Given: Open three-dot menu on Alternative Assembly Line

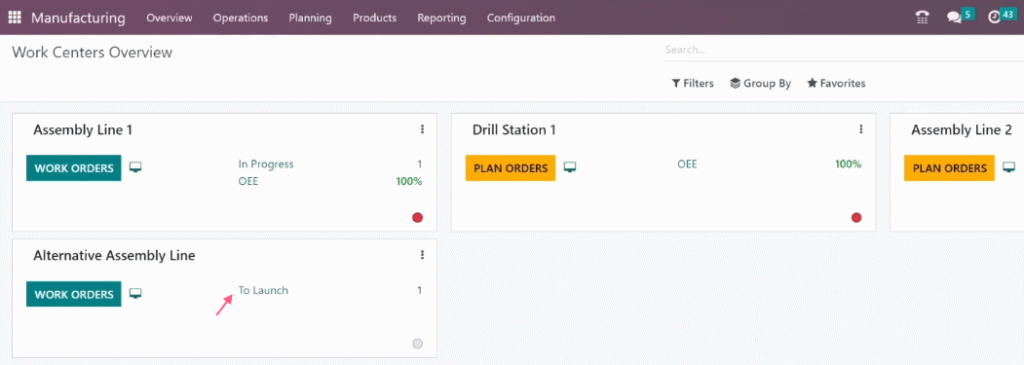Looking at the screenshot, I should coord(422,255).
